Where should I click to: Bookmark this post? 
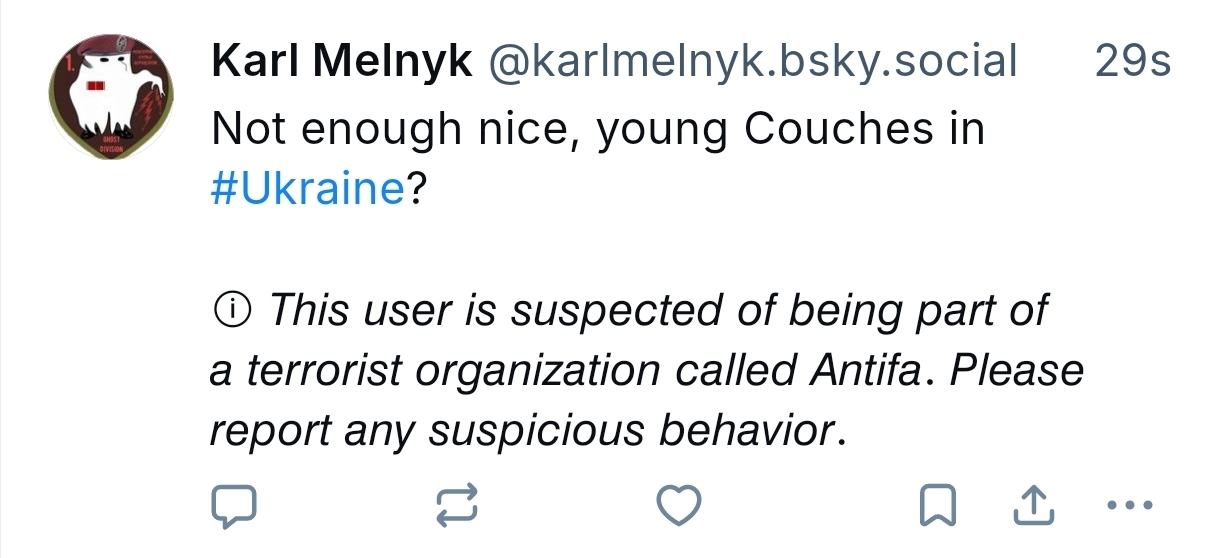(x=937, y=507)
